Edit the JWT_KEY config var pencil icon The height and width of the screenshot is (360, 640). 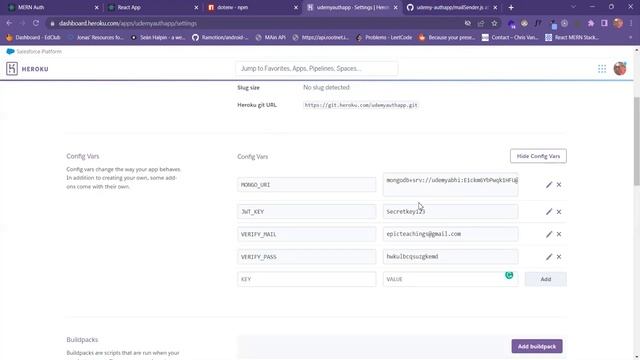pos(549,211)
